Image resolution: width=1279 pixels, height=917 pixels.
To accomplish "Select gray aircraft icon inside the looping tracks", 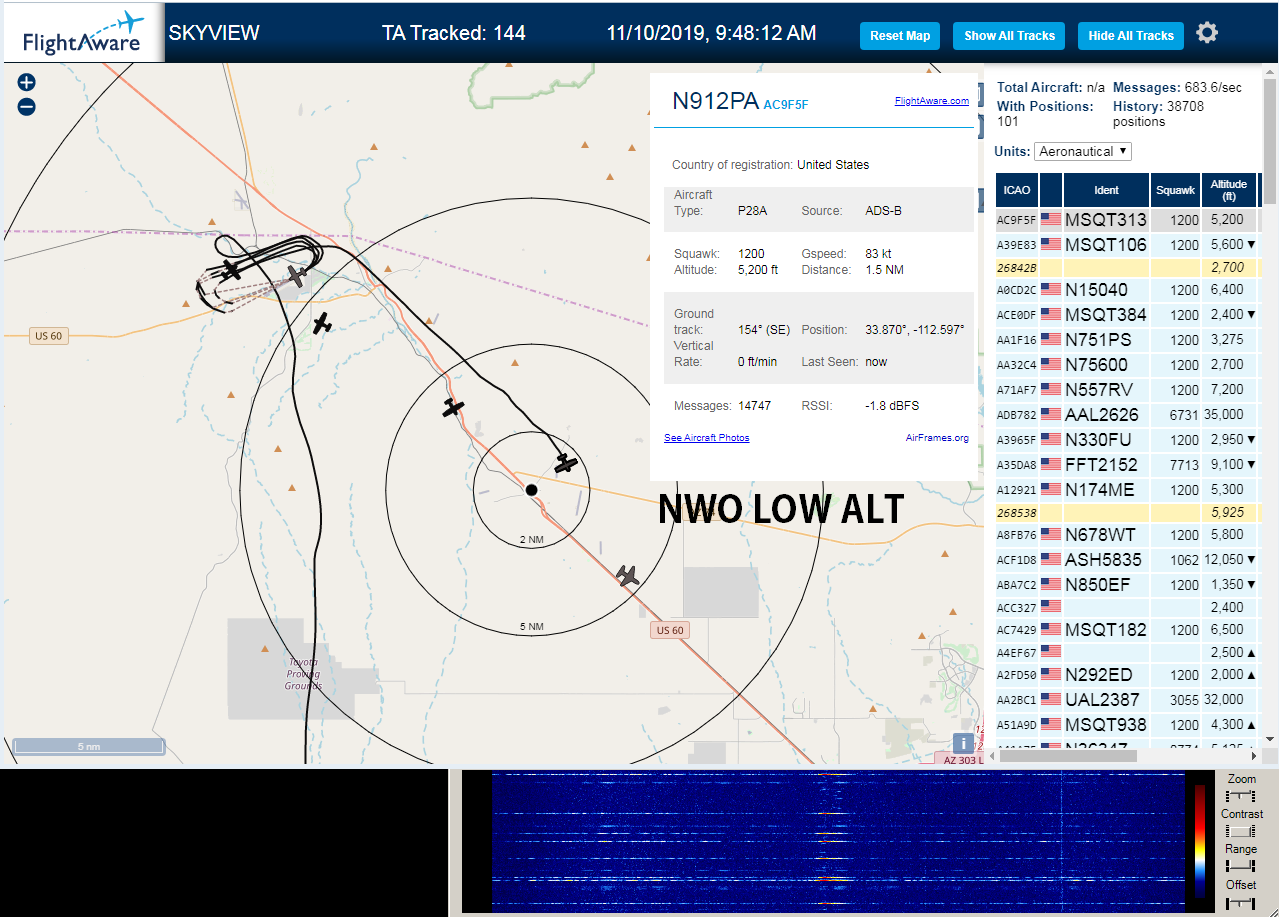I will 297,274.
